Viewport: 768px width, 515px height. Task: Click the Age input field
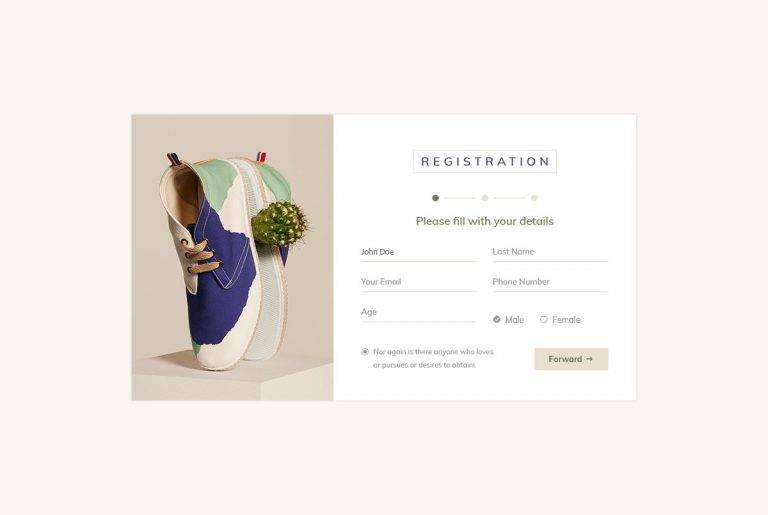(418, 312)
